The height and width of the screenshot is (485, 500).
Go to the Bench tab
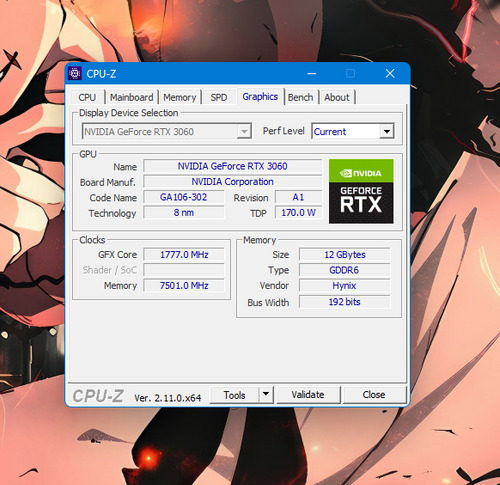[x=301, y=97]
